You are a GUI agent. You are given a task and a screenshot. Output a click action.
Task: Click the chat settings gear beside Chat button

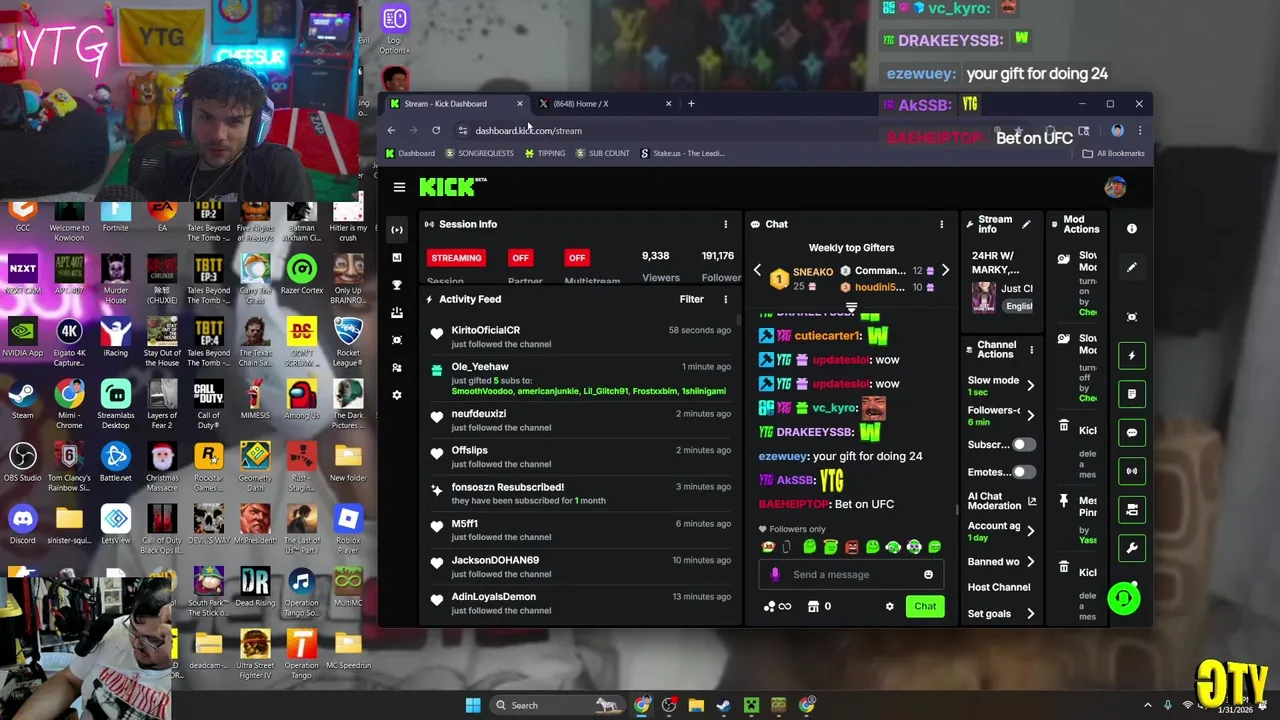pos(889,606)
